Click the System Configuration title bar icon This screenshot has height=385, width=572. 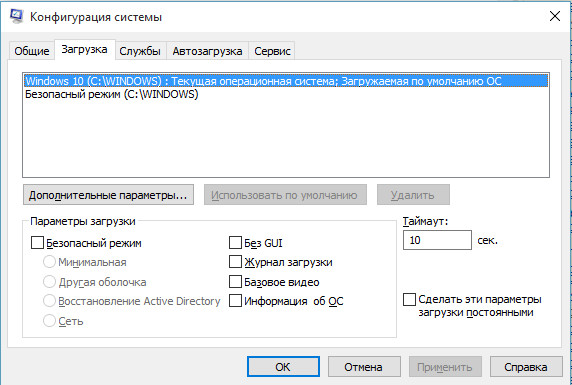[x=16, y=16]
